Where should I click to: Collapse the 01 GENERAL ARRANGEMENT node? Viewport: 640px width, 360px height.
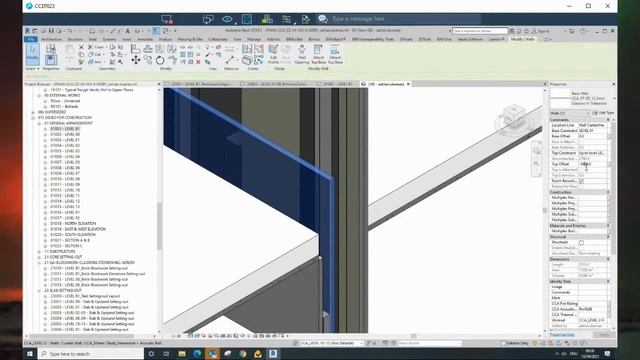tap(39, 123)
